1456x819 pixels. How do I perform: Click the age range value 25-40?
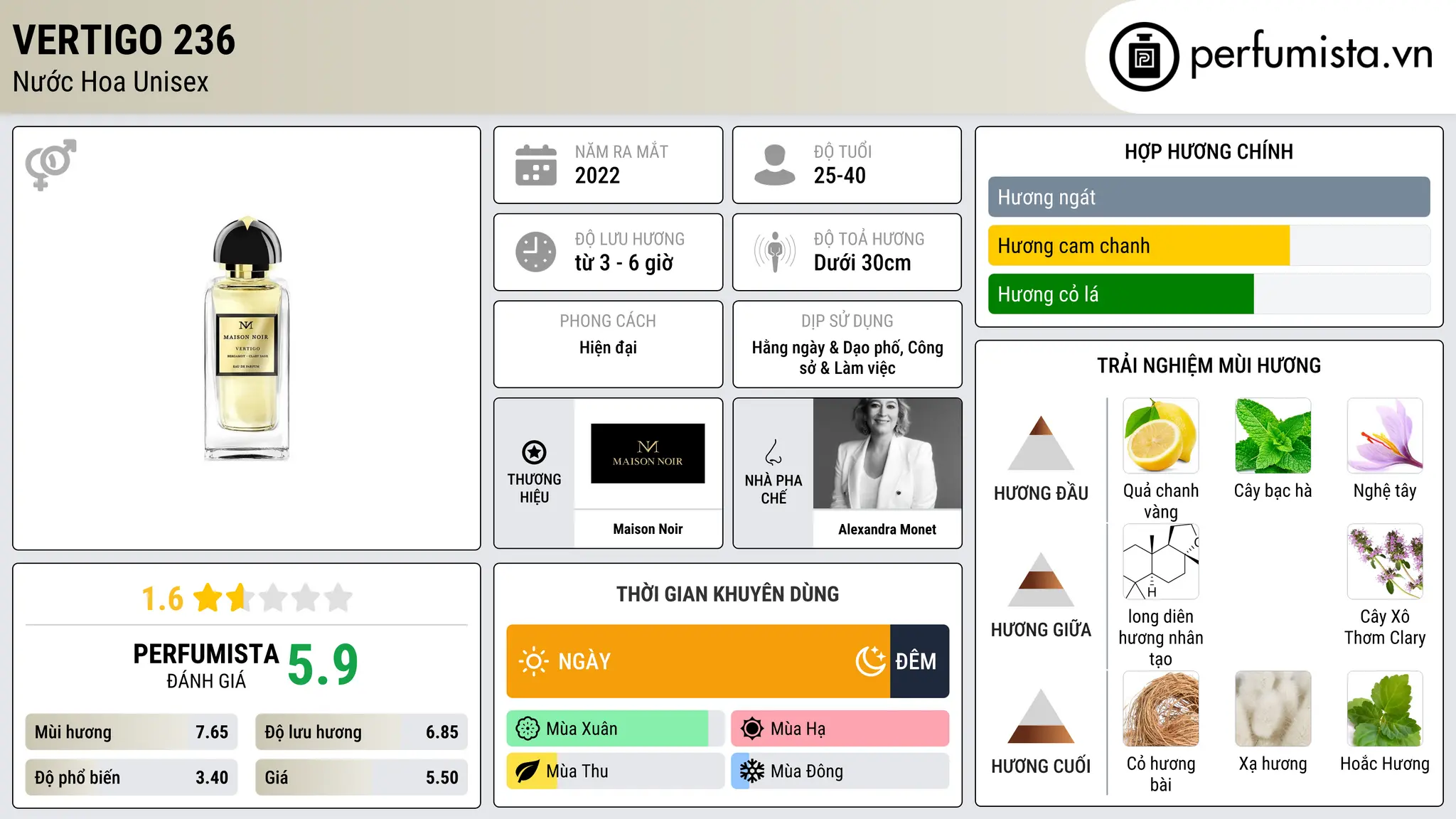[x=840, y=176]
